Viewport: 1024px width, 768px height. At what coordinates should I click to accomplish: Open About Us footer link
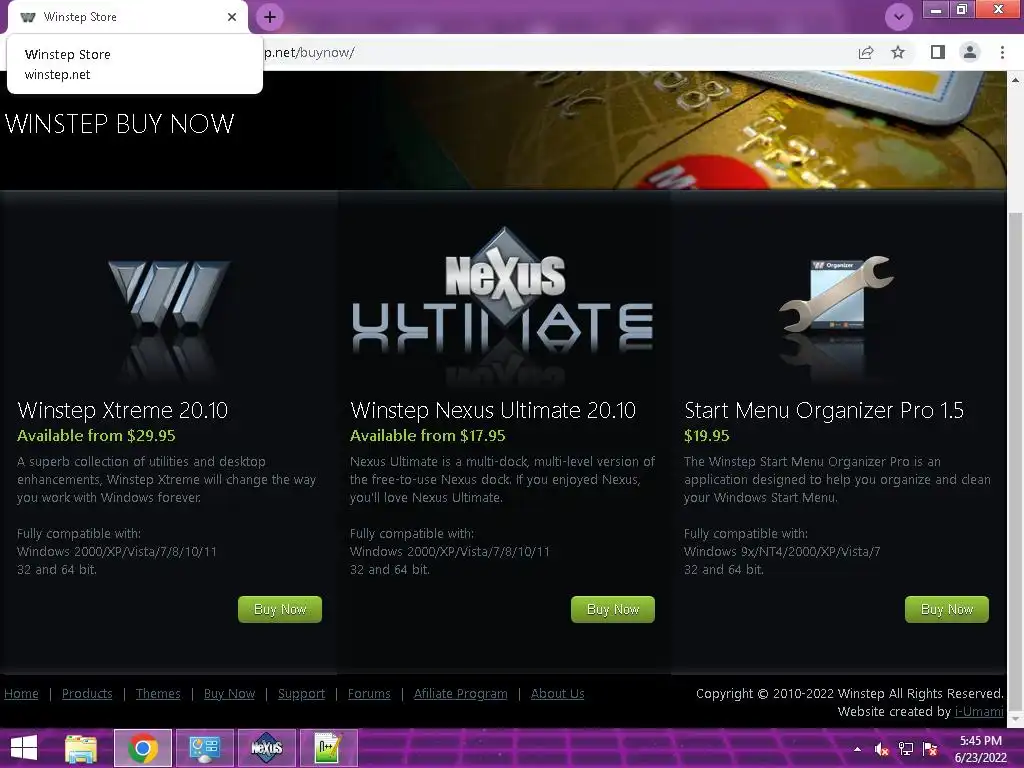point(557,694)
